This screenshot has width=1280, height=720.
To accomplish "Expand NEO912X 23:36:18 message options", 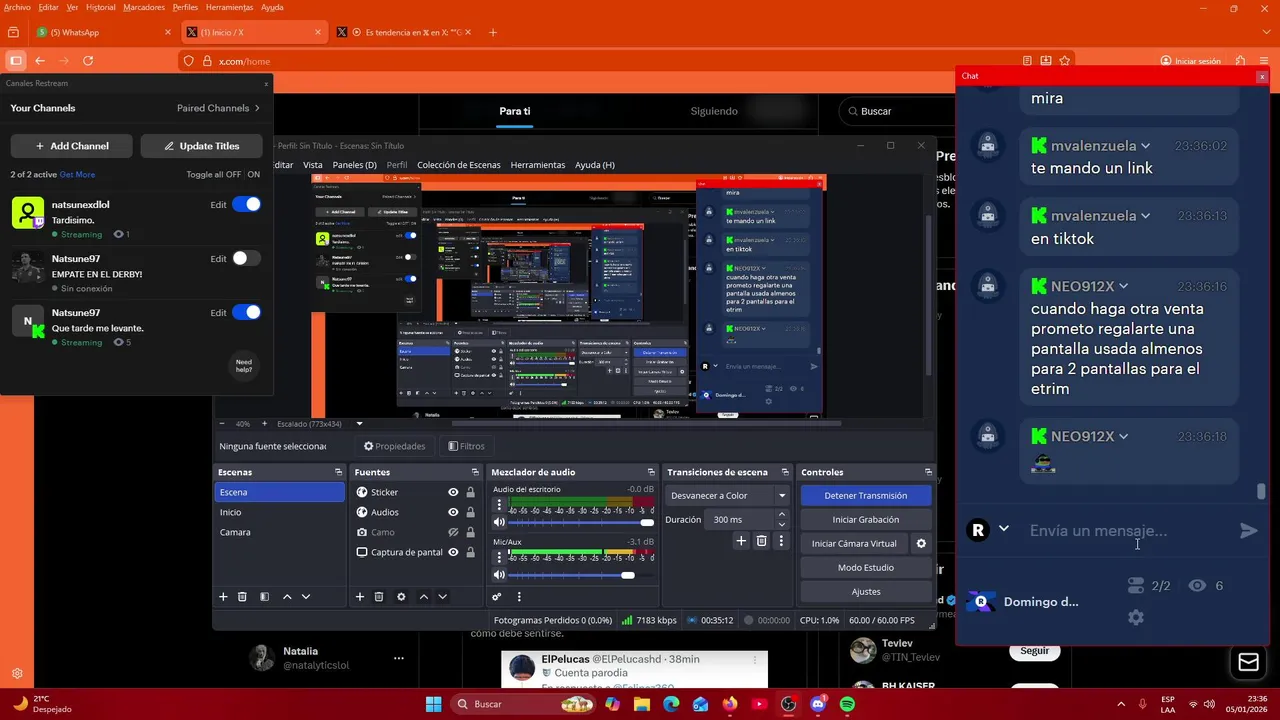I will pos(1124,436).
